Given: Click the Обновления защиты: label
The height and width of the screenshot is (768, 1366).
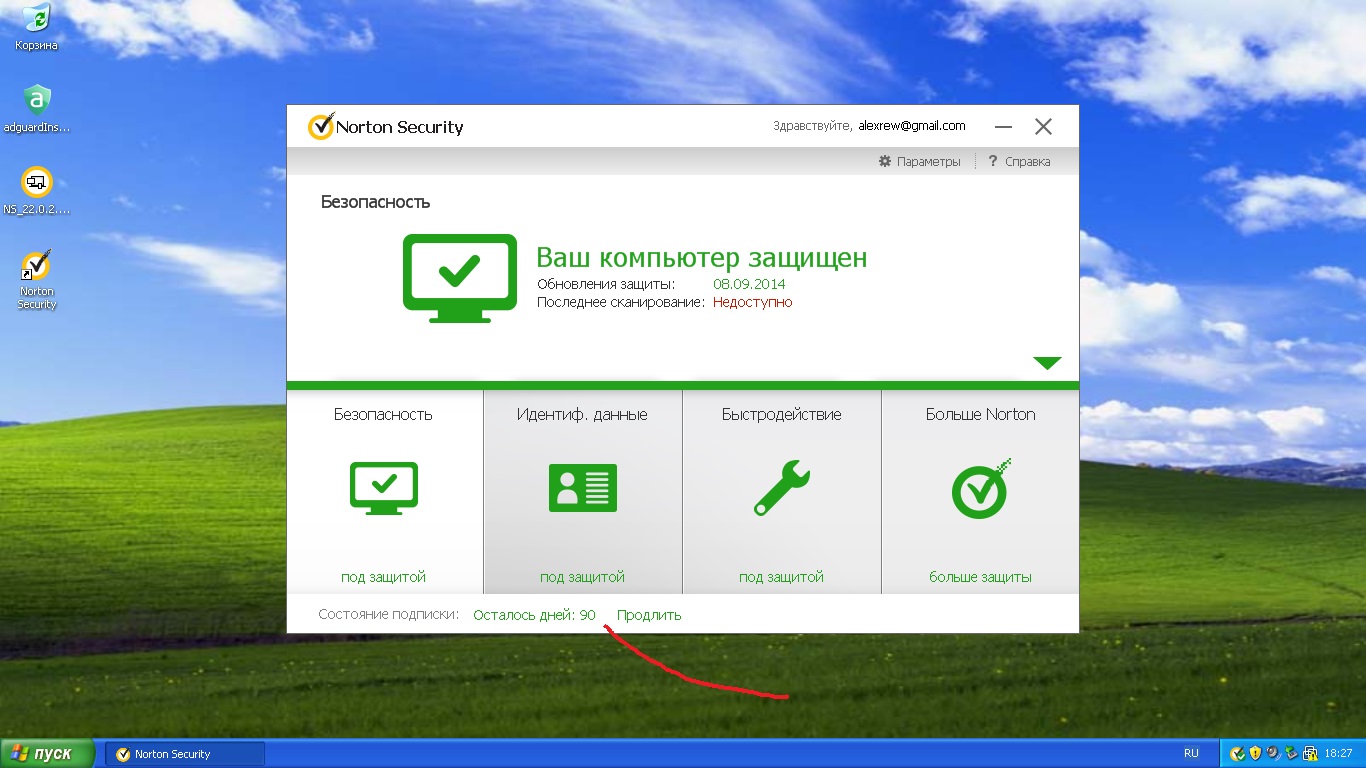Looking at the screenshot, I should tap(606, 284).
